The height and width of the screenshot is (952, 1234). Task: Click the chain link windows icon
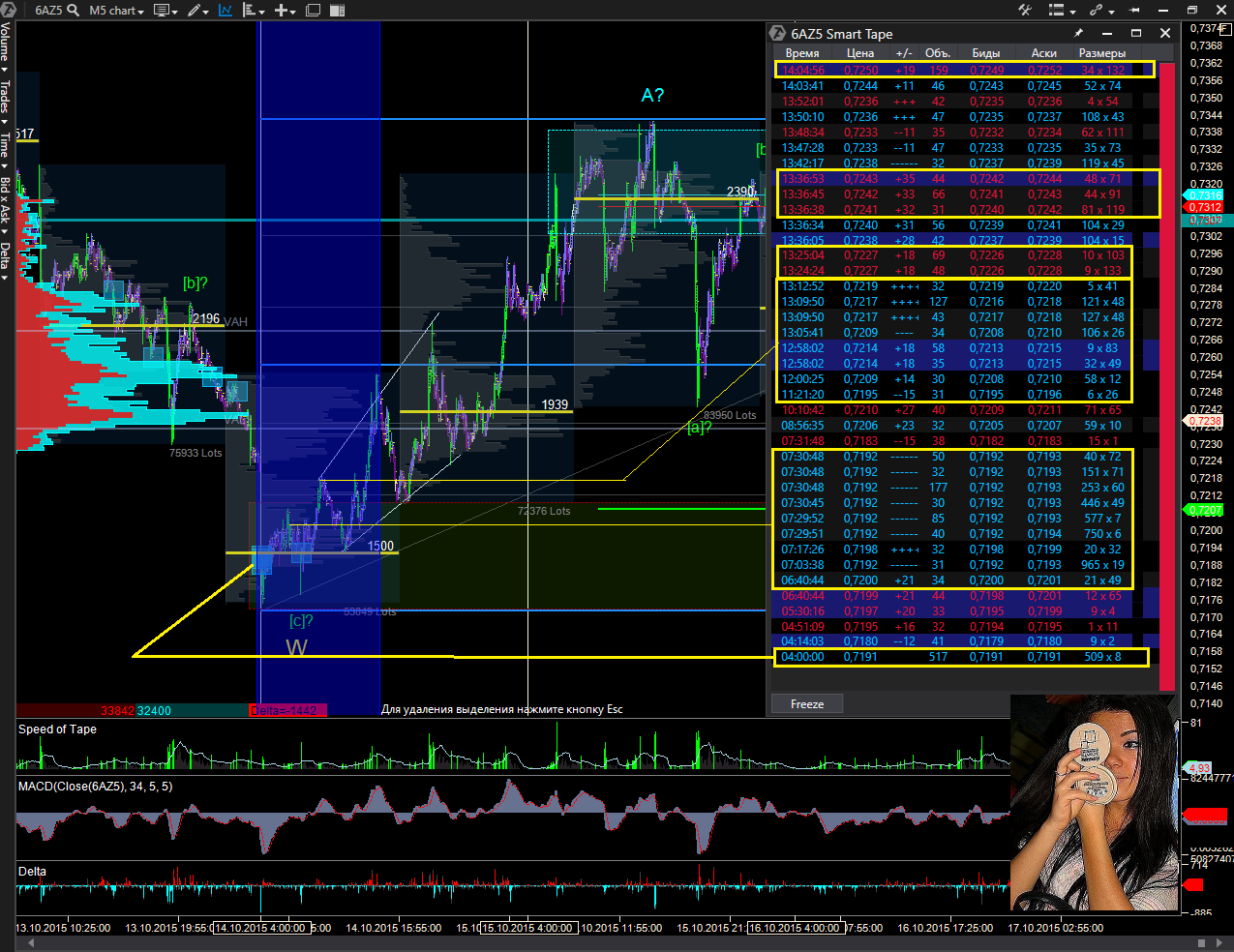[1097, 11]
